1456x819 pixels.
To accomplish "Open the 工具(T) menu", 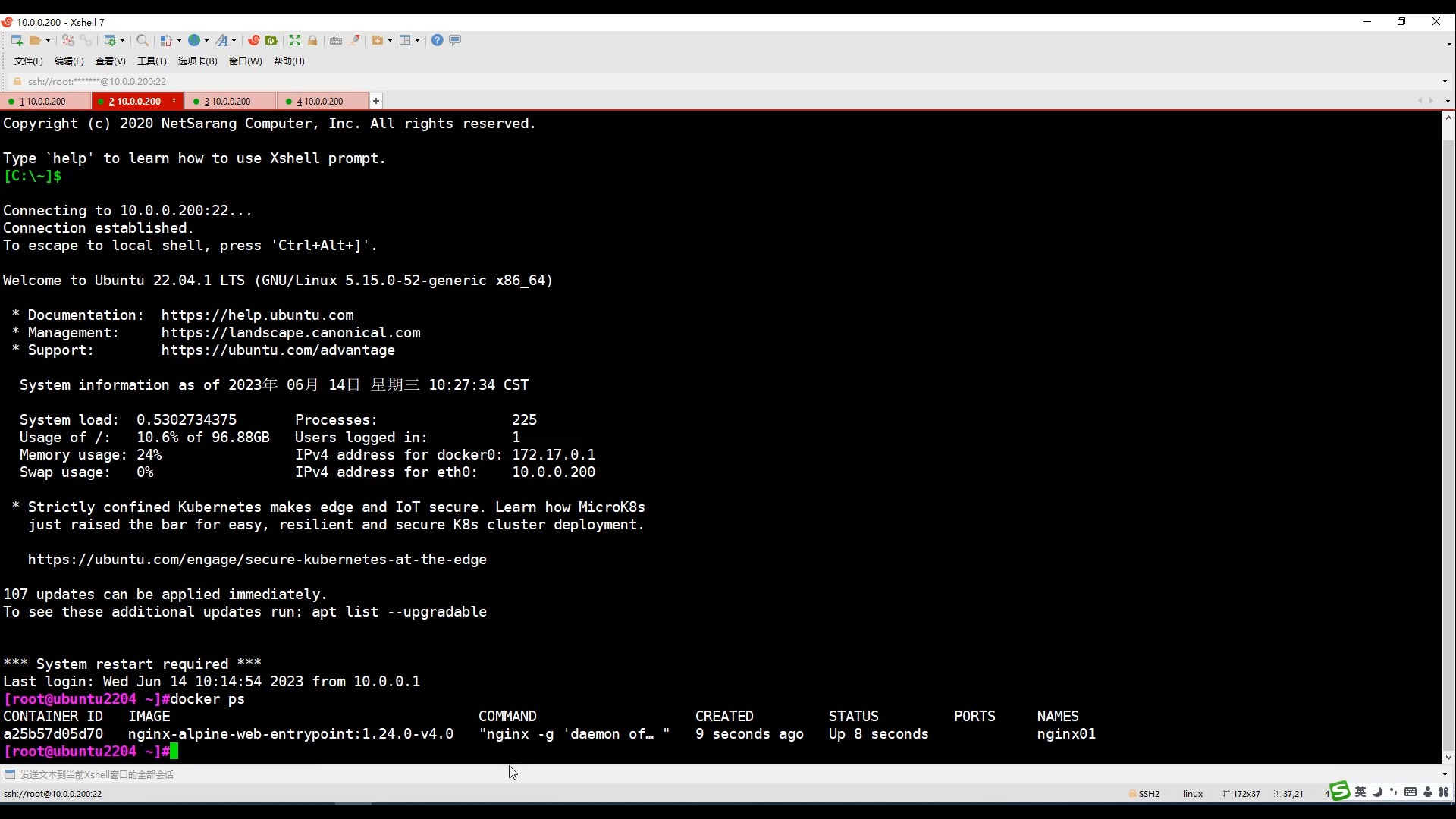I will (x=152, y=61).
